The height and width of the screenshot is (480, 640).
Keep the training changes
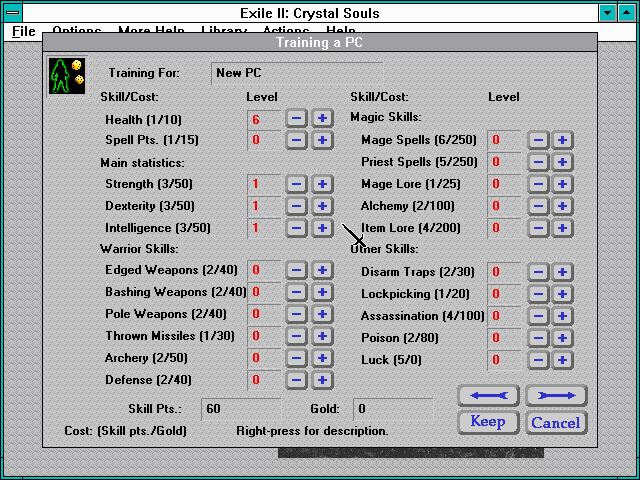point(489,422)
